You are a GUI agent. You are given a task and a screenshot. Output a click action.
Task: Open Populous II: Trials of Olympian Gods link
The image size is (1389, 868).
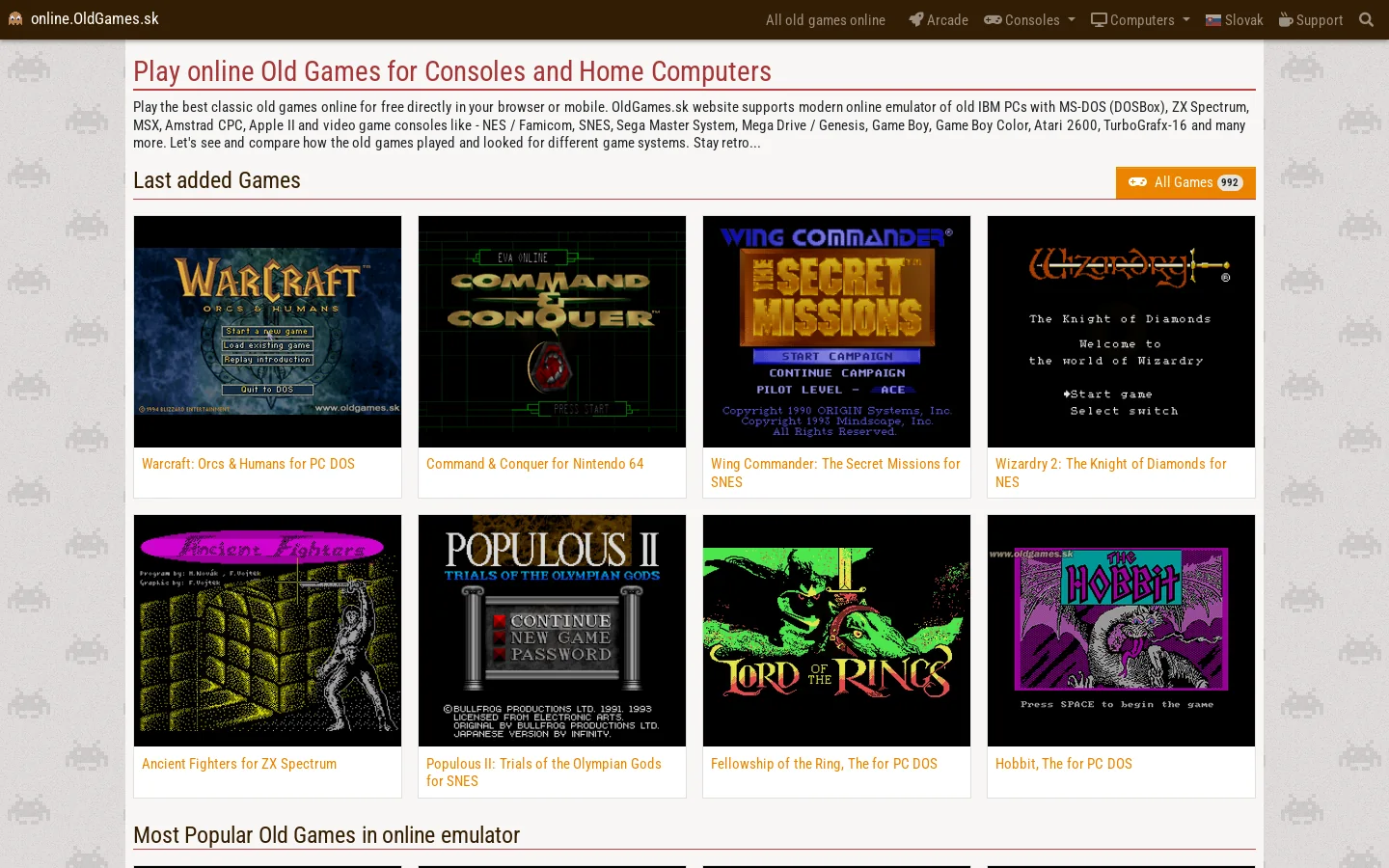point(544,773)
